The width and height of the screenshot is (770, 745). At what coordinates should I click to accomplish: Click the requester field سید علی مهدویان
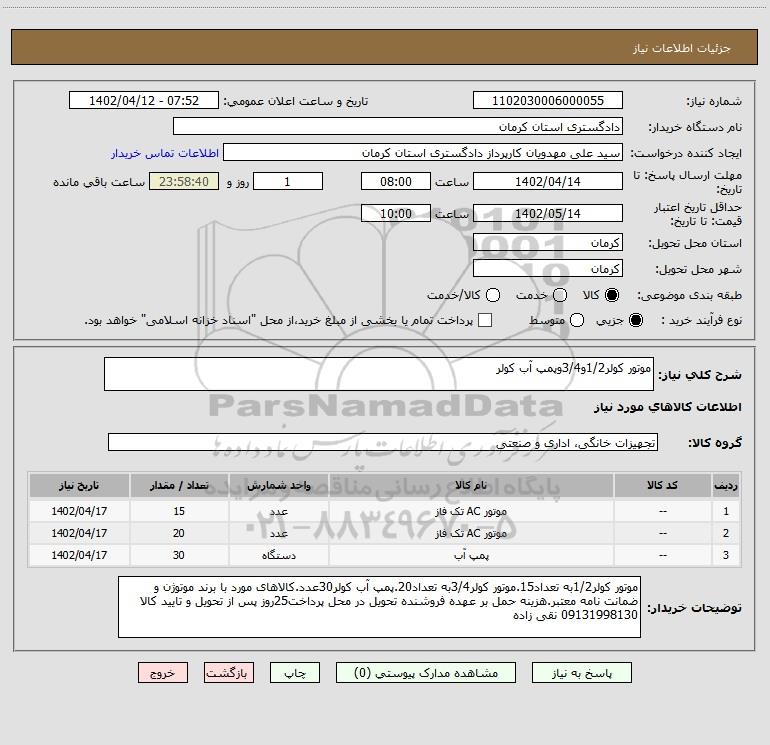(423, 153)
